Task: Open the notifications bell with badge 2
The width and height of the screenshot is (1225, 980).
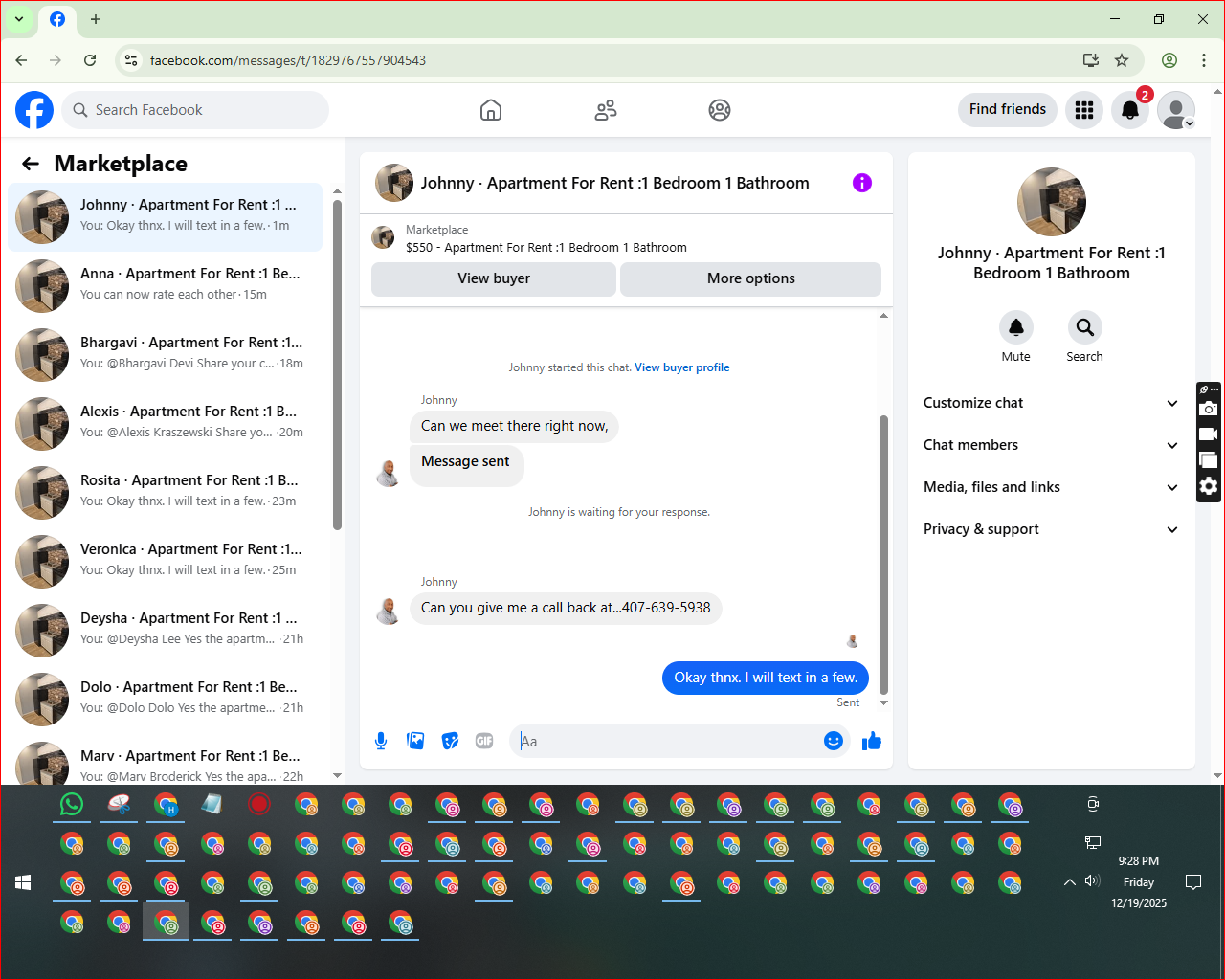Action: pyautogui.click(x=1130, y=110)
